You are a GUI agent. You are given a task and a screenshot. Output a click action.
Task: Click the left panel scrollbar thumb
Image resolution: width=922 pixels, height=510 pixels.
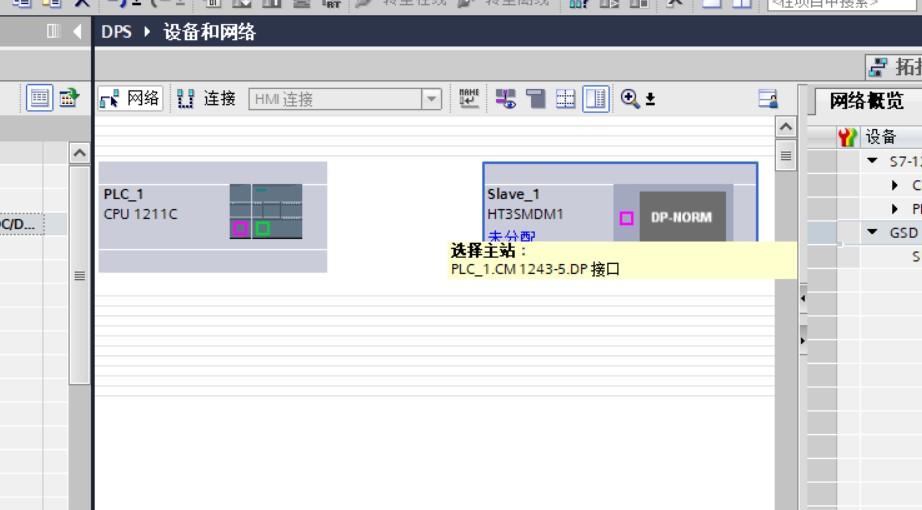tap(79, 275)
